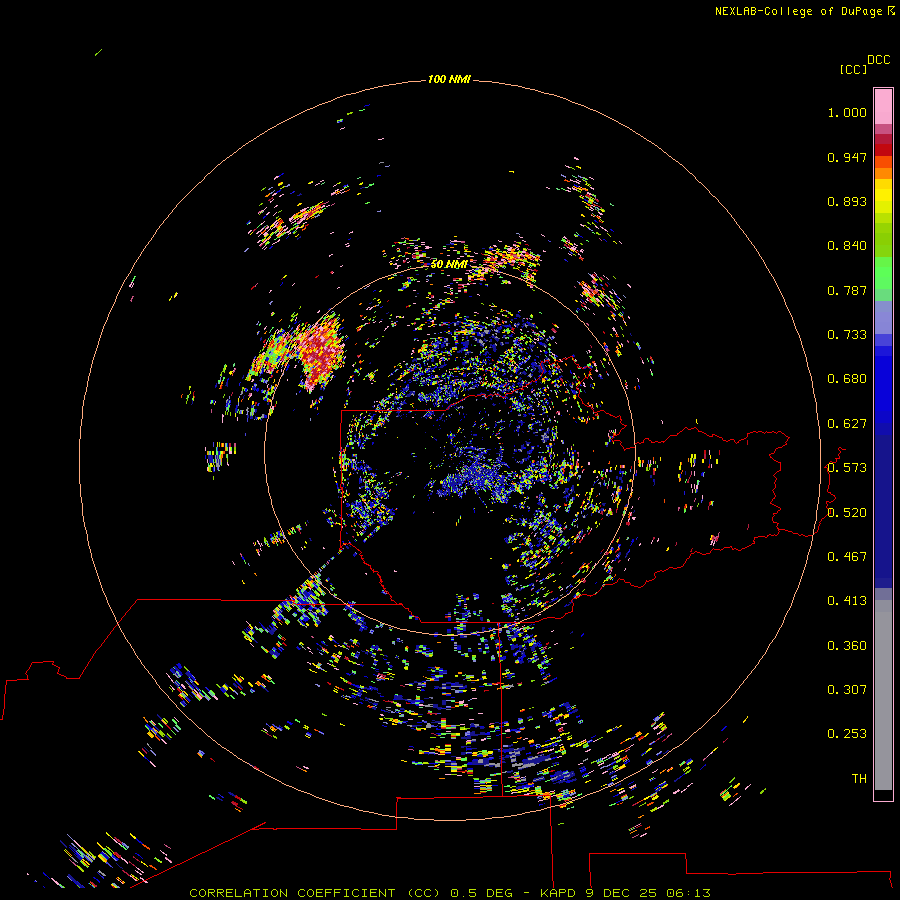Click the large red-pink echo cluster
The width and height of the screenshot is (900, 900).
pyautogui.click(x=319, y=351)
